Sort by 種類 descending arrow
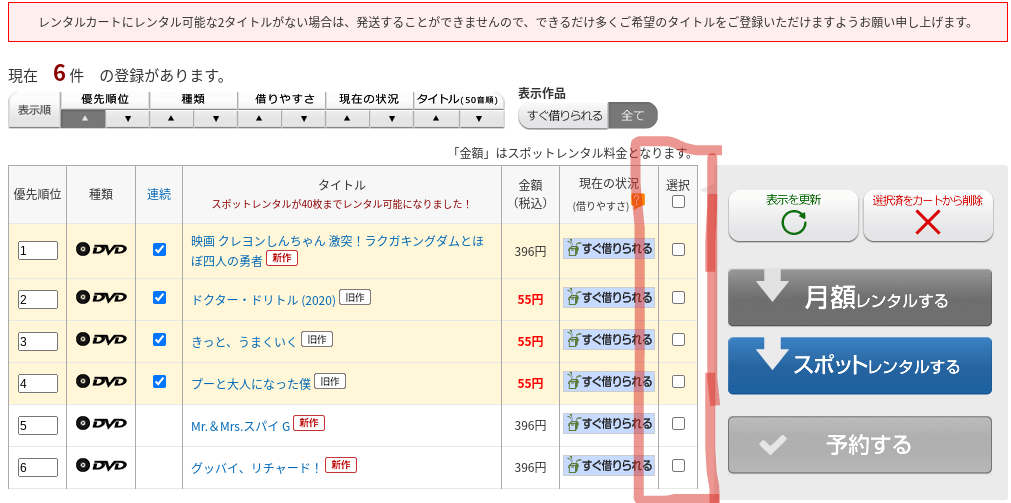1011x503 pixels. pyautogui.click(x=215, y=119)
